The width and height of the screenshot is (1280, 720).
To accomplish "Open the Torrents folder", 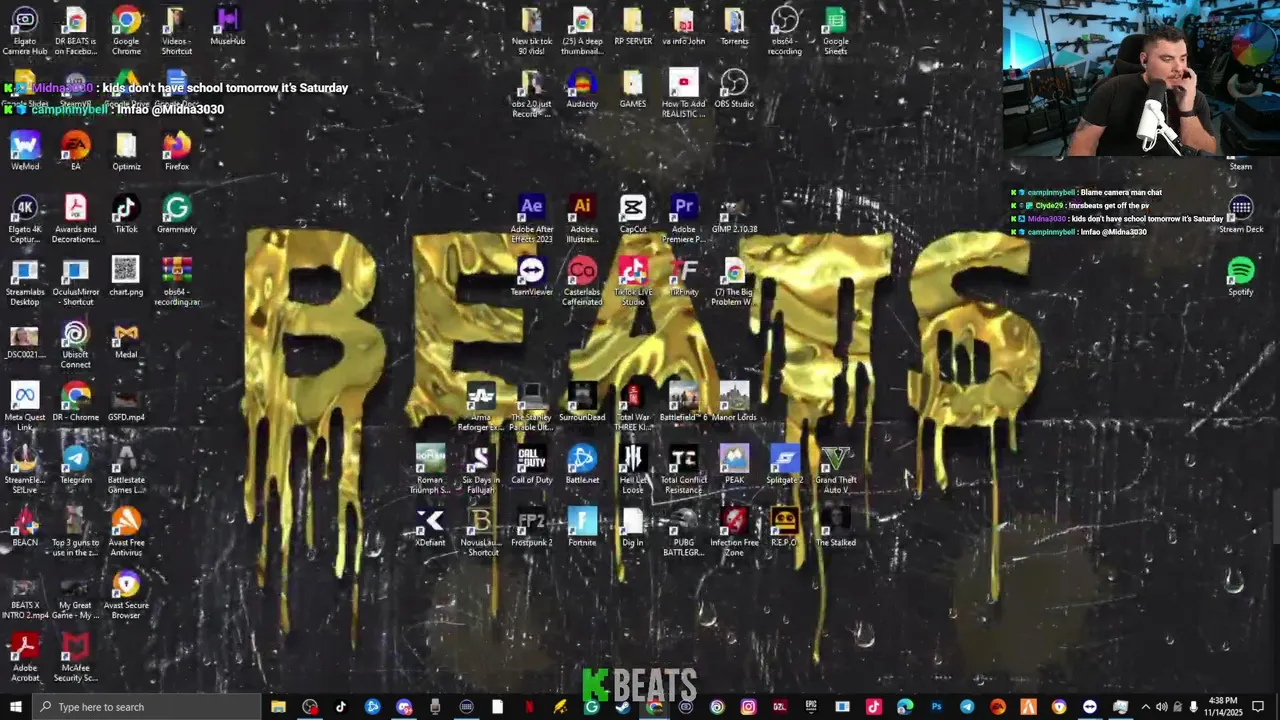I will tap(734, 26).
